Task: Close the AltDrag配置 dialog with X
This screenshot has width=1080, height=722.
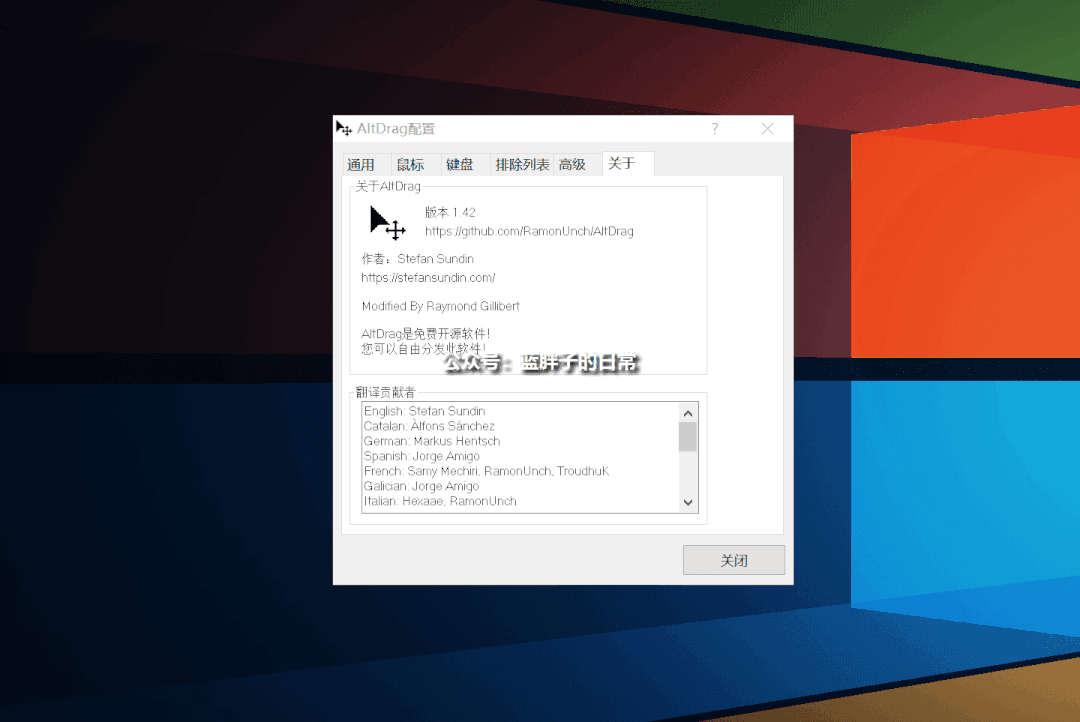Action: click(x=767, y=129)
